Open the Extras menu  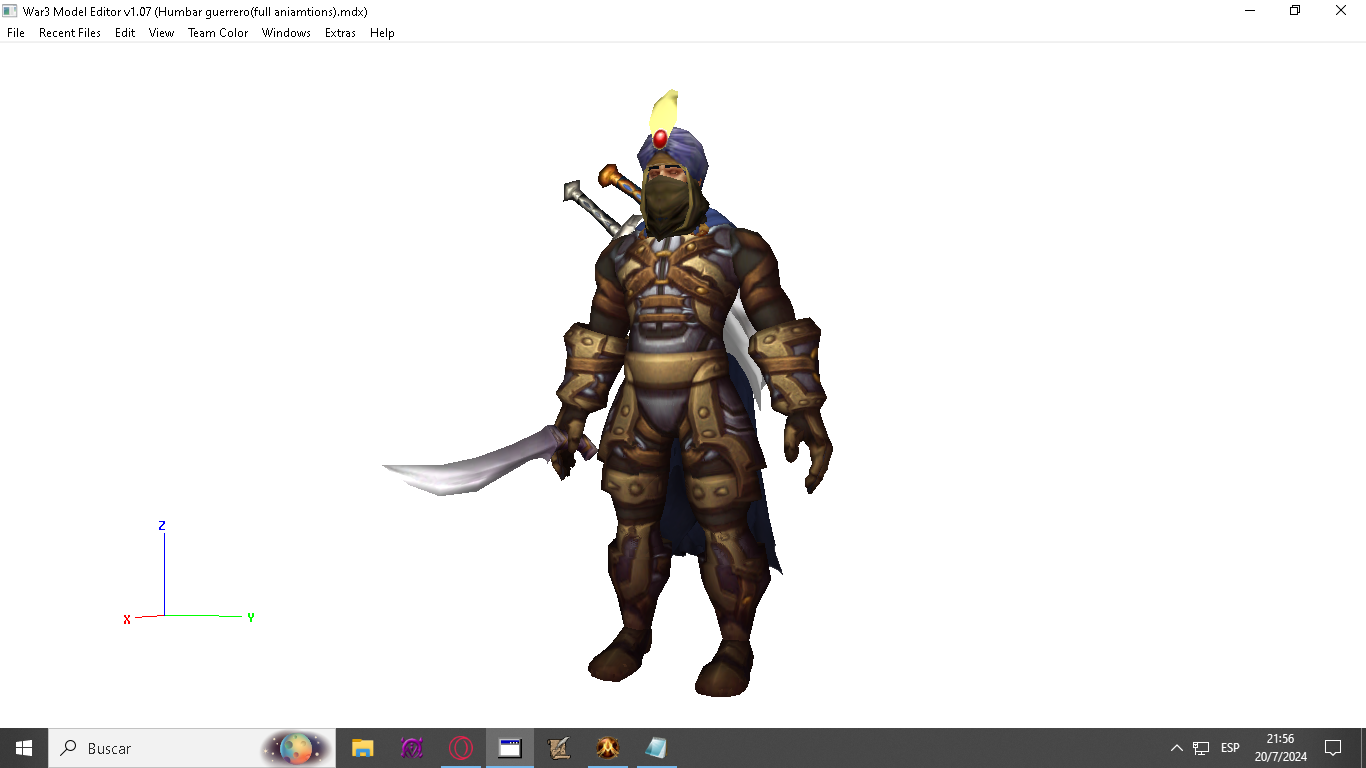click(340, 33)
